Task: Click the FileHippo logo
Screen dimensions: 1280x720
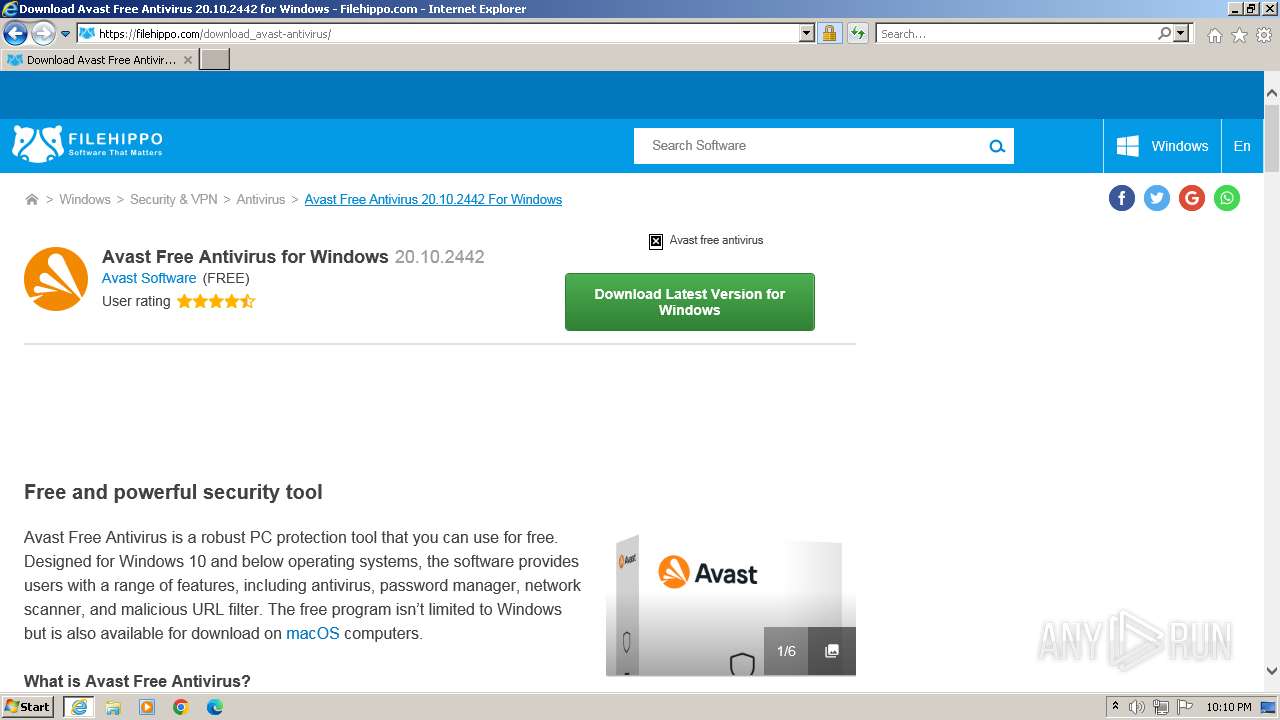Action: (x=87, y=145)
